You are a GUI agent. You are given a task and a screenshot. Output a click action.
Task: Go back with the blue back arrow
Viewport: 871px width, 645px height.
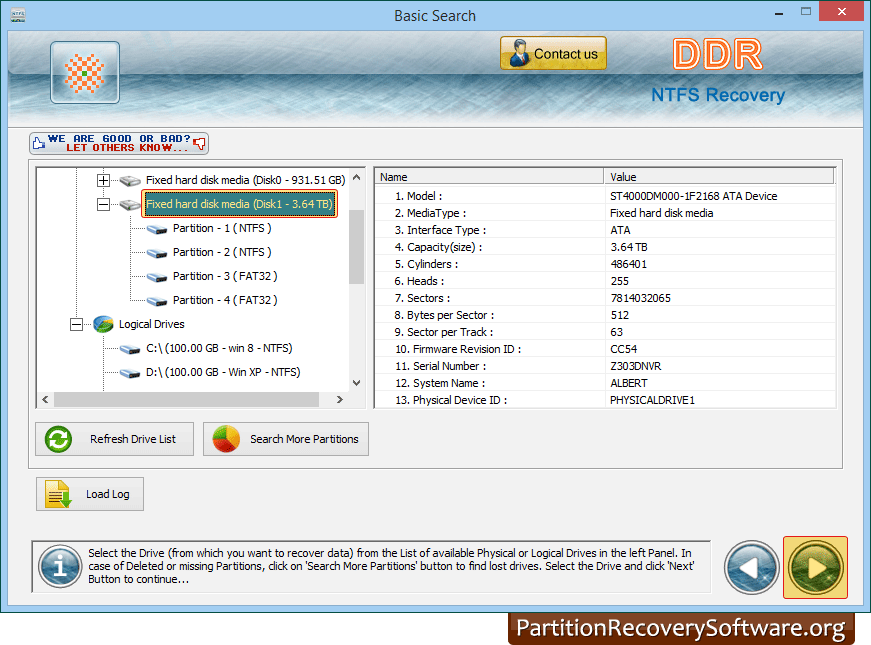click(752, 568)
